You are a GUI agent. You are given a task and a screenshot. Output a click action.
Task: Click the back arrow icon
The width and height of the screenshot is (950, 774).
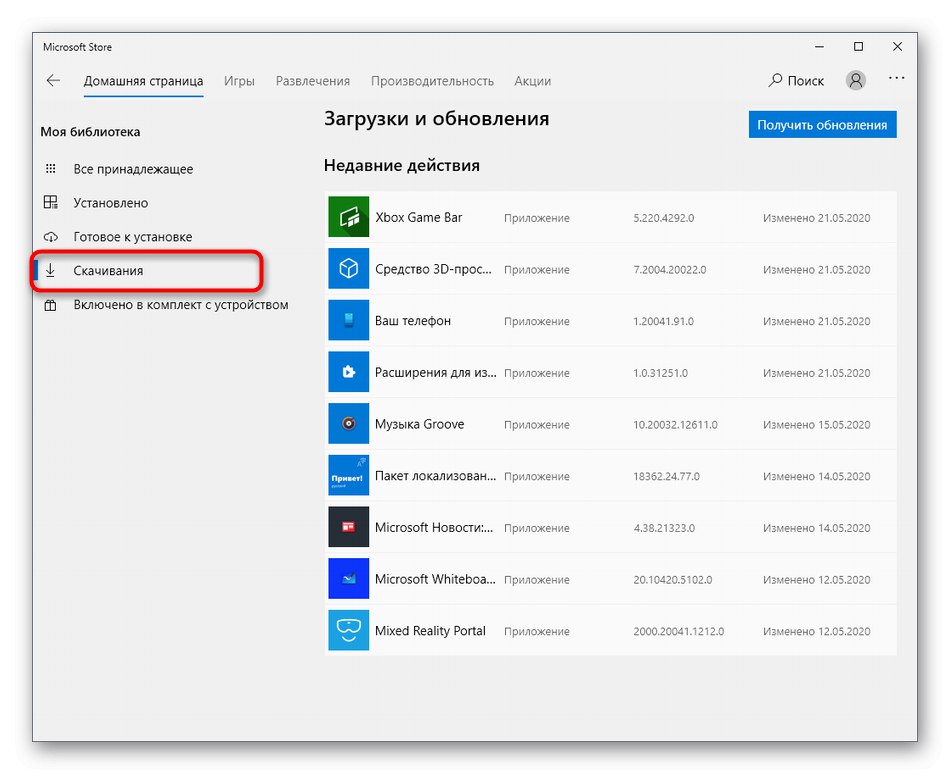tap(53, 81)
